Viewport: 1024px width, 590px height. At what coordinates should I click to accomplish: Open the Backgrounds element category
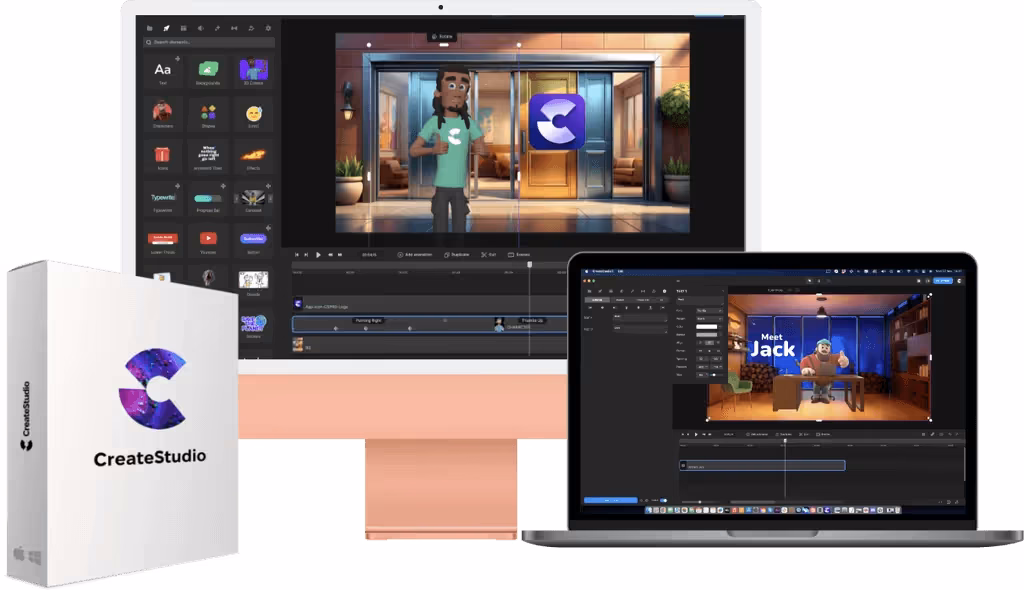tap(208, 71)
